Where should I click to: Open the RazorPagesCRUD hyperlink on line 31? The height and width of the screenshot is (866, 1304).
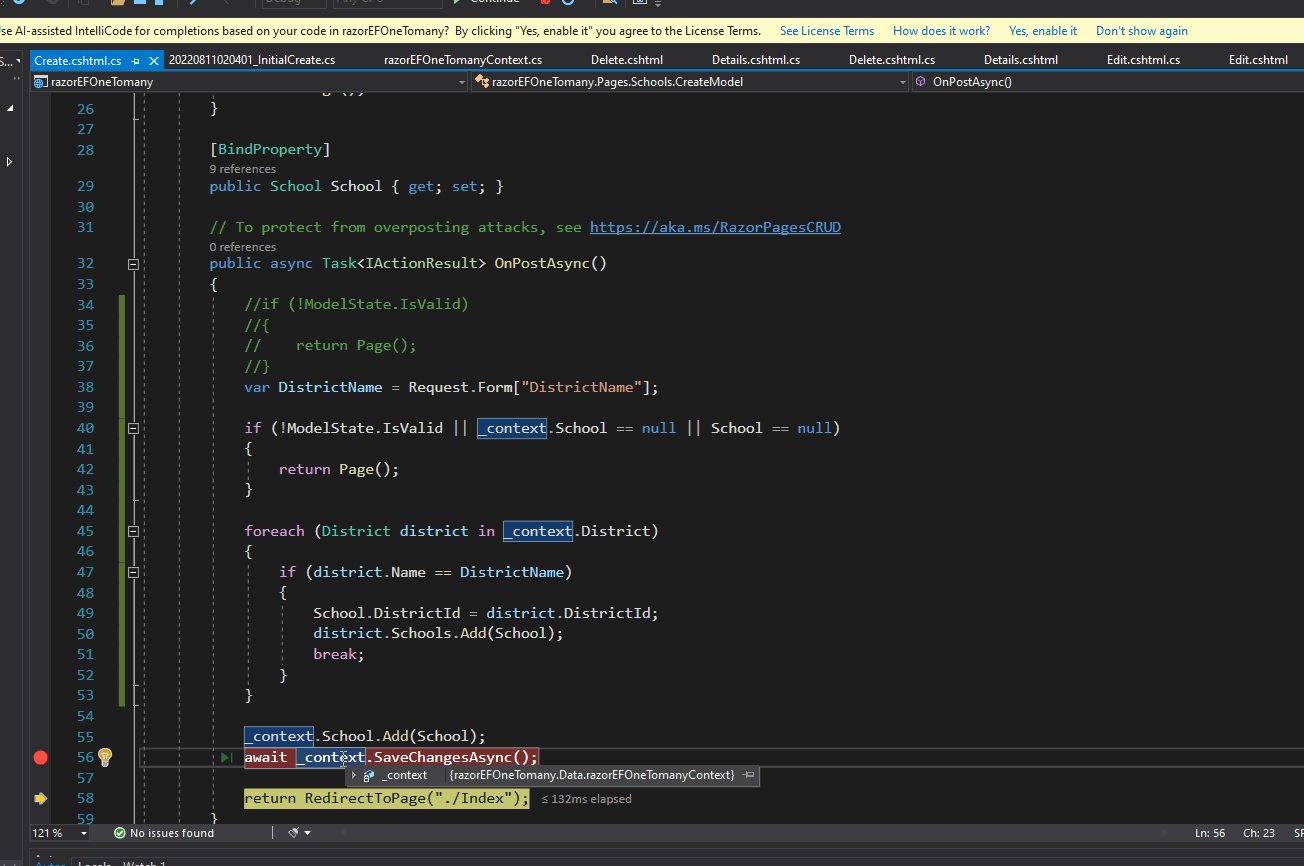coord(715,226)
